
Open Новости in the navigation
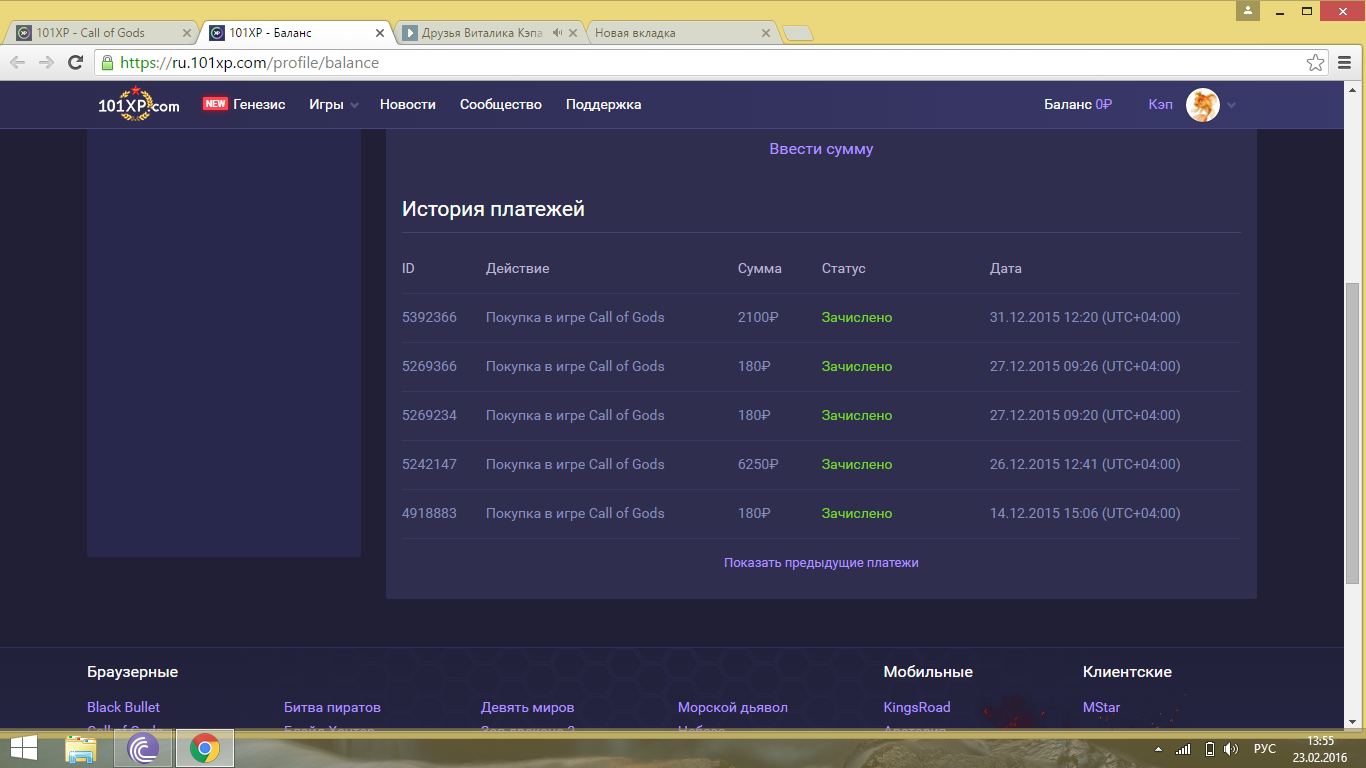(408, 104)
